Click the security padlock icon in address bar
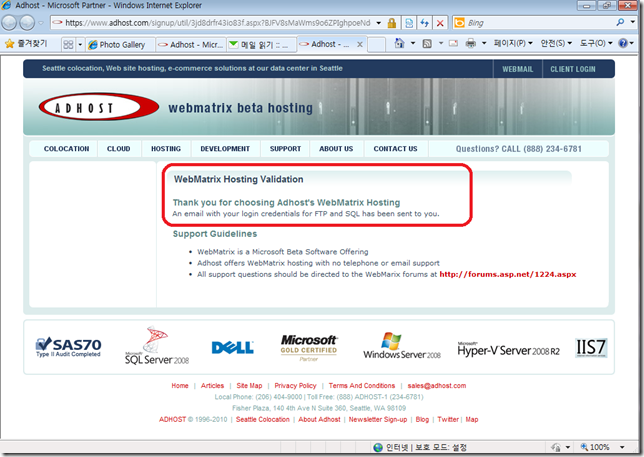Viewport: 644px width, 457px height. [x=392, y=23]
